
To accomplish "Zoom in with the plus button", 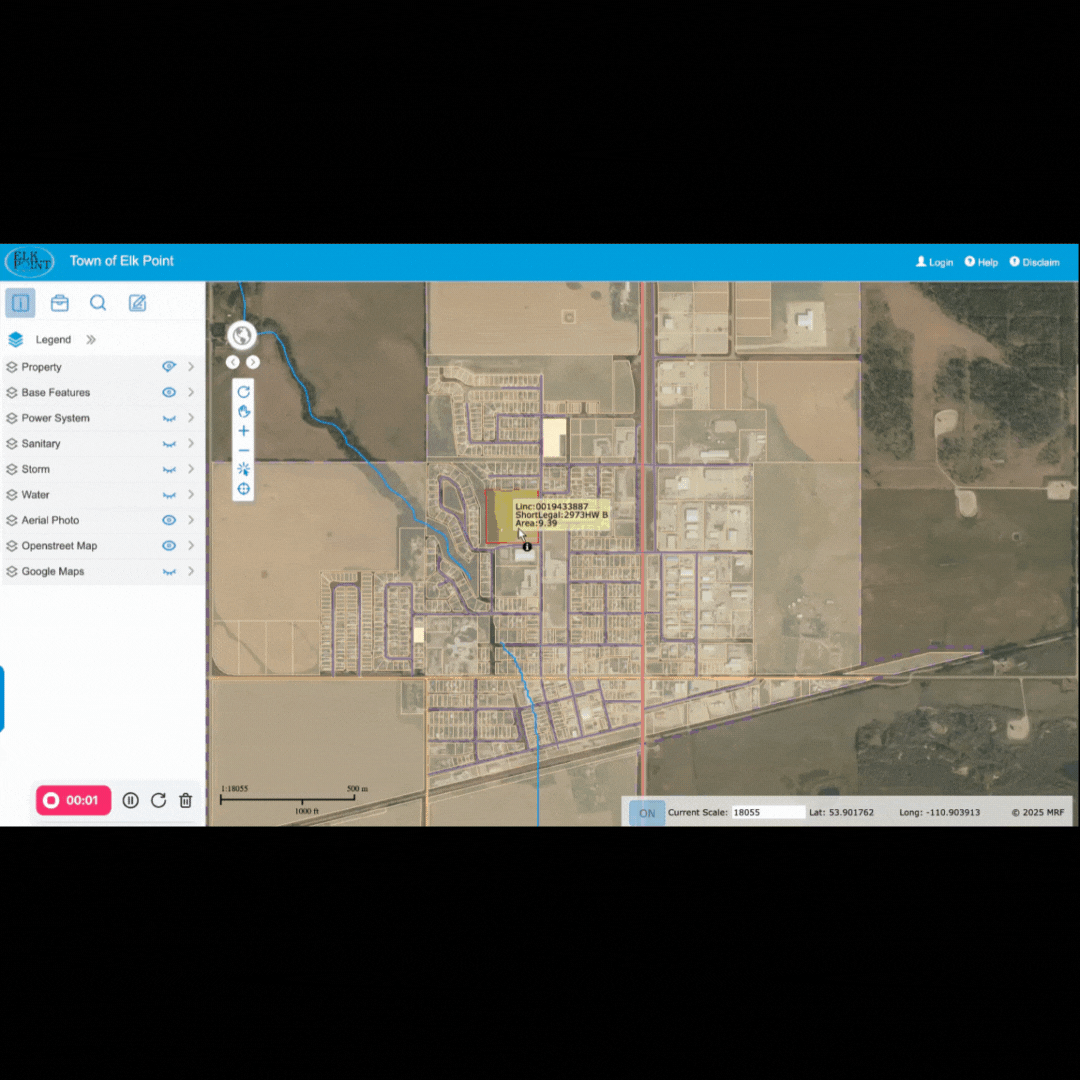I will pyautogui.click(x=243, y=431).
